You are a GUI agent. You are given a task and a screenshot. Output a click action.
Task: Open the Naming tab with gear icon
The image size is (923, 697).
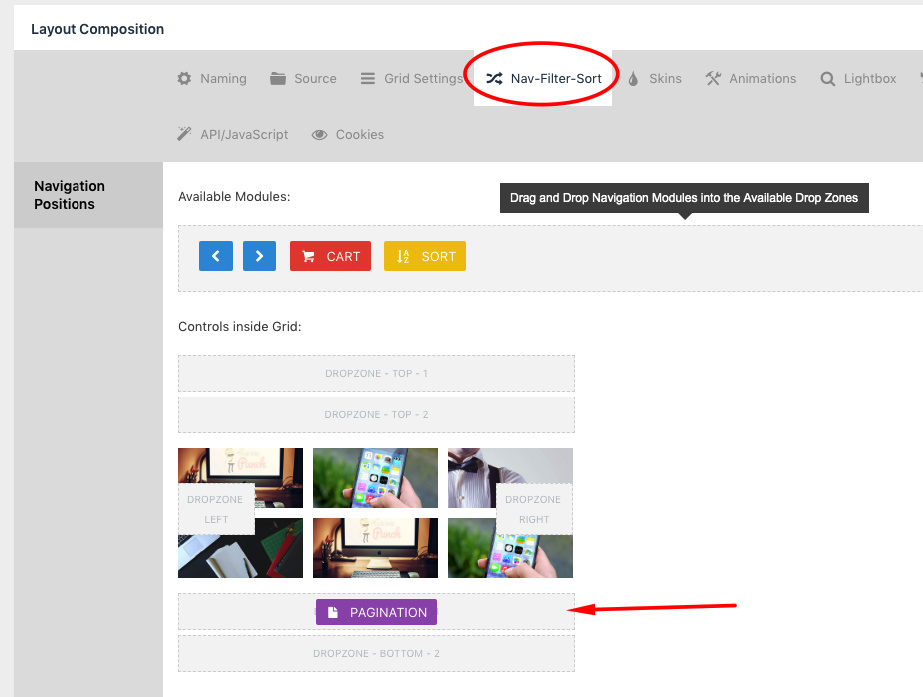tap(212, 78)
